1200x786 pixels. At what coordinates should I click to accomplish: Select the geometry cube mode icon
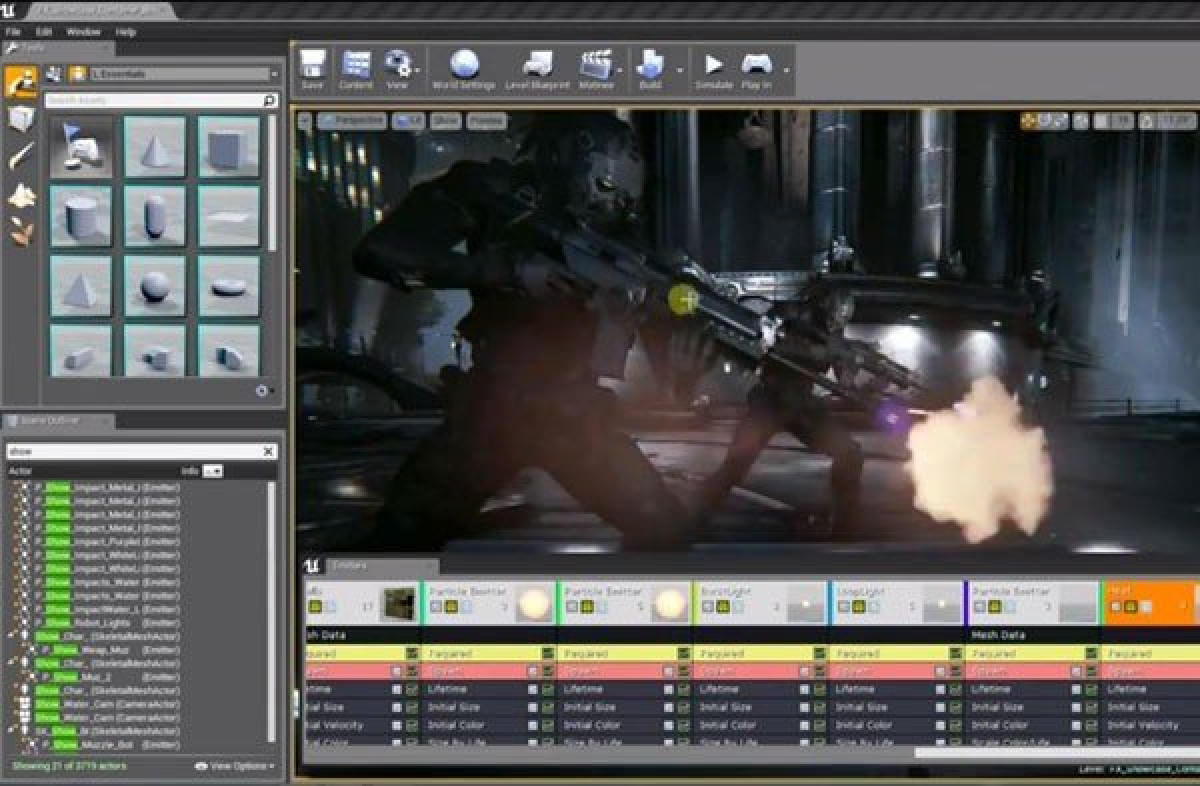pos(21,119)
